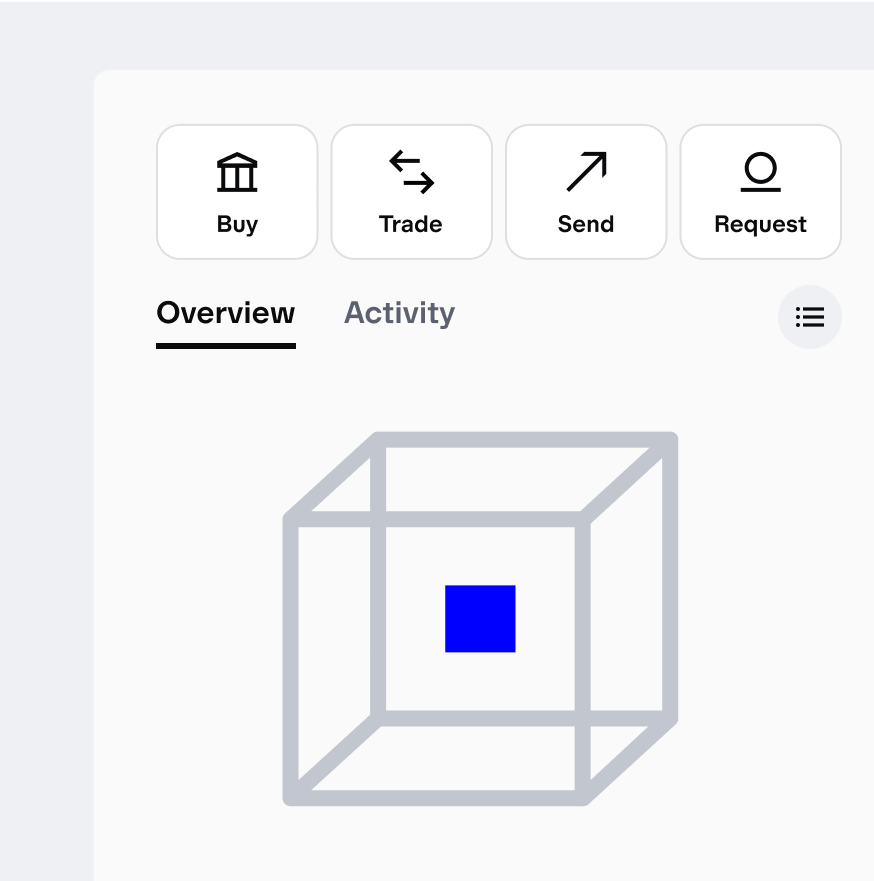Viewport: 874px width, 881px height.
Task: Open the Trade button
Action: point(411,191)
